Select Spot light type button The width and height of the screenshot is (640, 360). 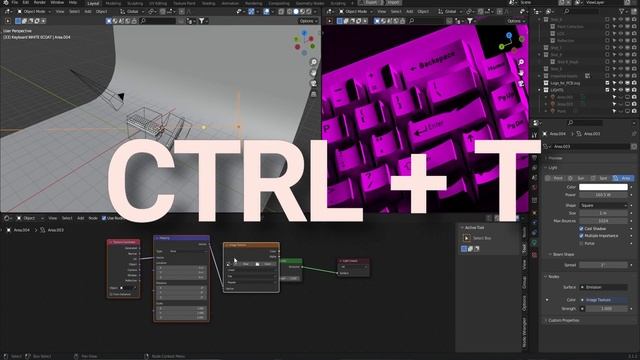tap(600, 178)
